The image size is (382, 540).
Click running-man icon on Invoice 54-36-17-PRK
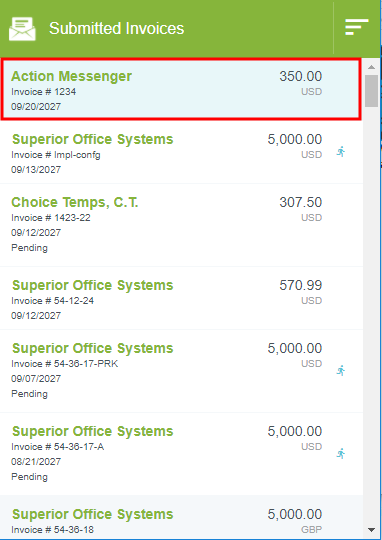click(341, 371)
